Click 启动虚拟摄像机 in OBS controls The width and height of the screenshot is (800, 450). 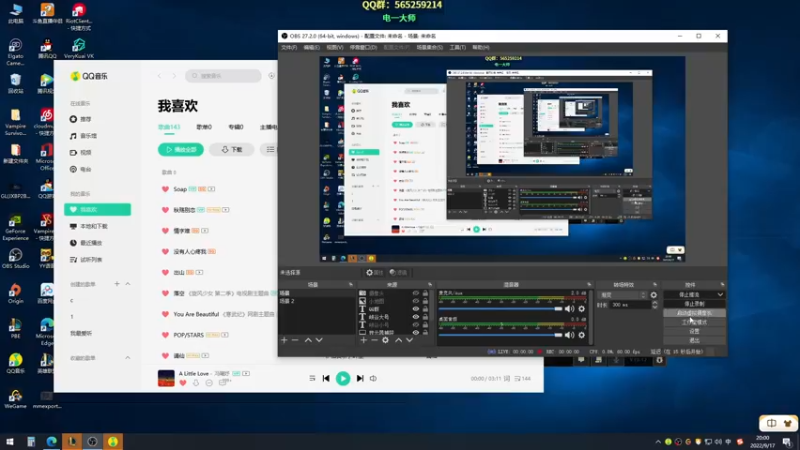click(694, 313)
